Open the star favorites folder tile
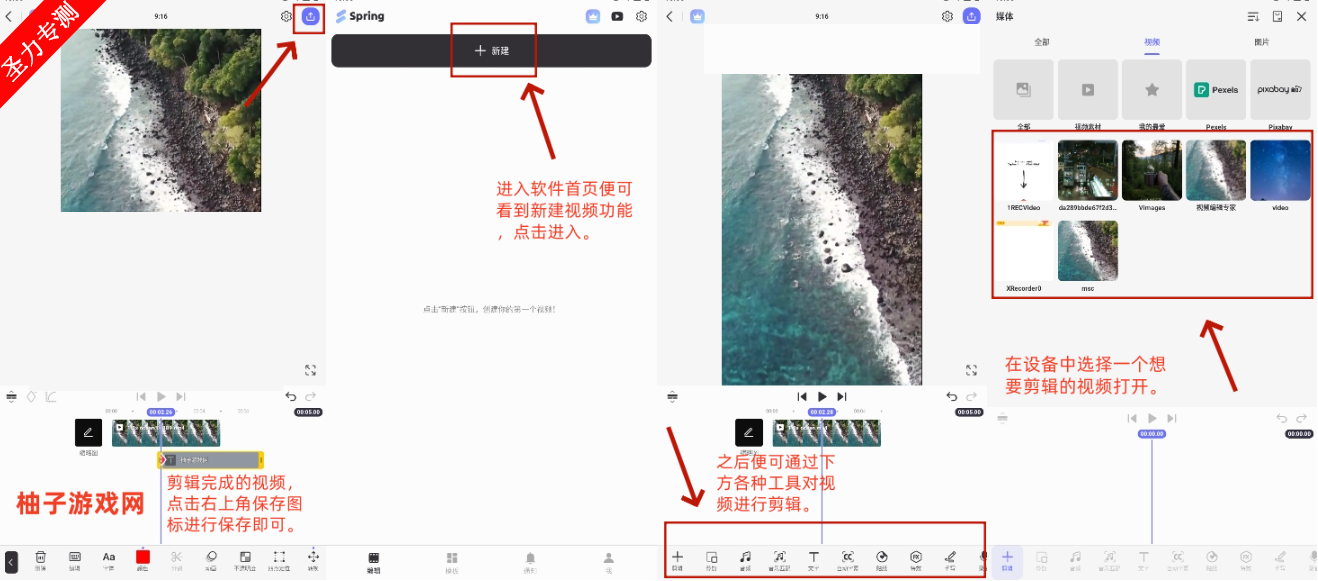1318x581 pixels. click(1152, 90)
